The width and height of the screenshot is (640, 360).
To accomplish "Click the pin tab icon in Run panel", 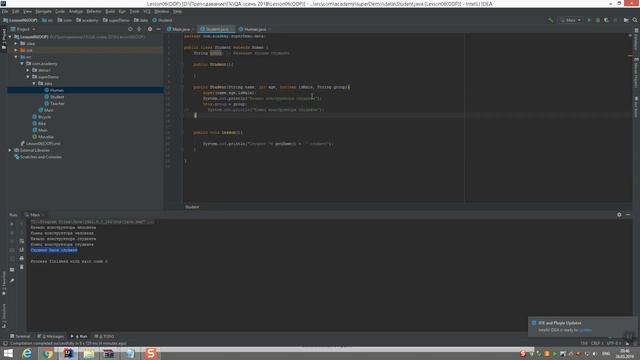I will (12, 280).
